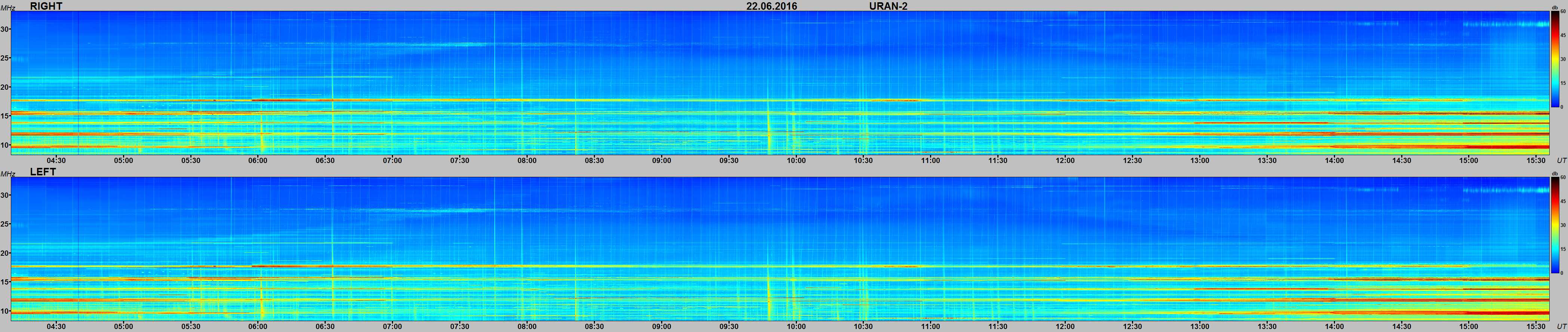Viewport: 1568px width, 332px height.
Task: Click the 09:30 time tick under LEFT panel
Action: [x=728, y=326]
